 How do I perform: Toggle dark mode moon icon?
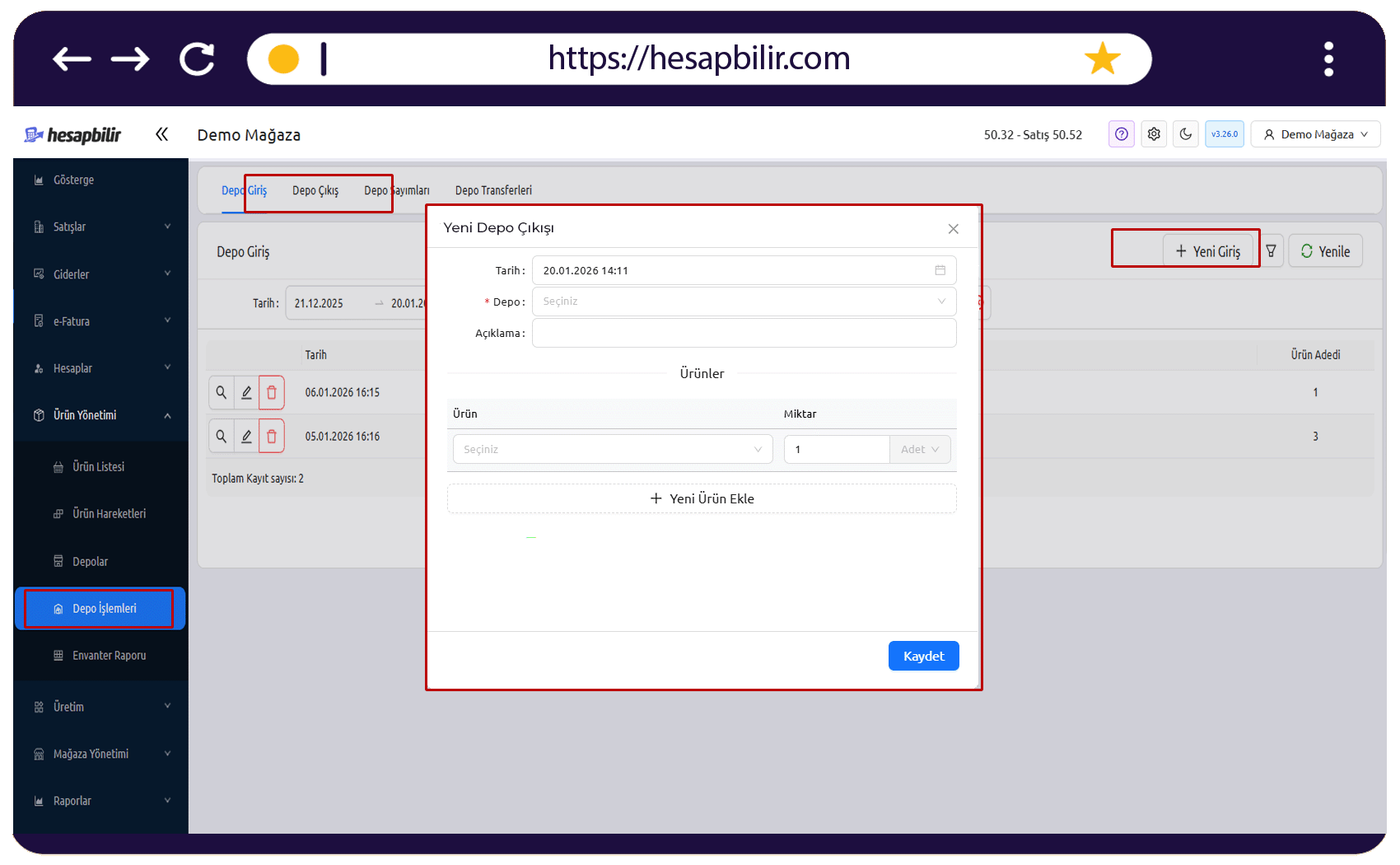tap(1186, 134)
